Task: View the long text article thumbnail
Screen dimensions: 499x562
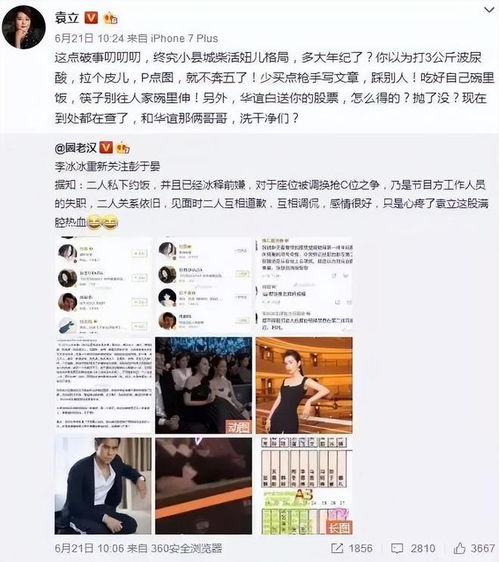Action: click(x=103, y=385)
